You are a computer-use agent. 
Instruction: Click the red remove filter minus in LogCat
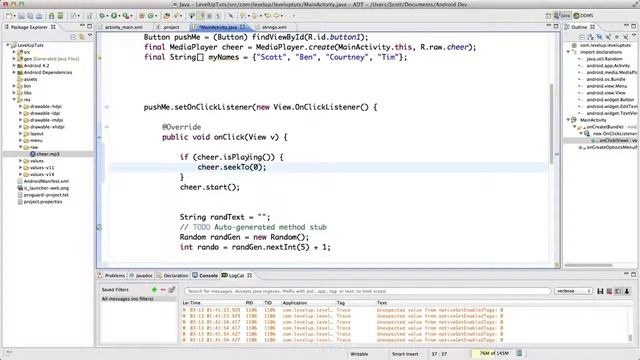[163, 289]
